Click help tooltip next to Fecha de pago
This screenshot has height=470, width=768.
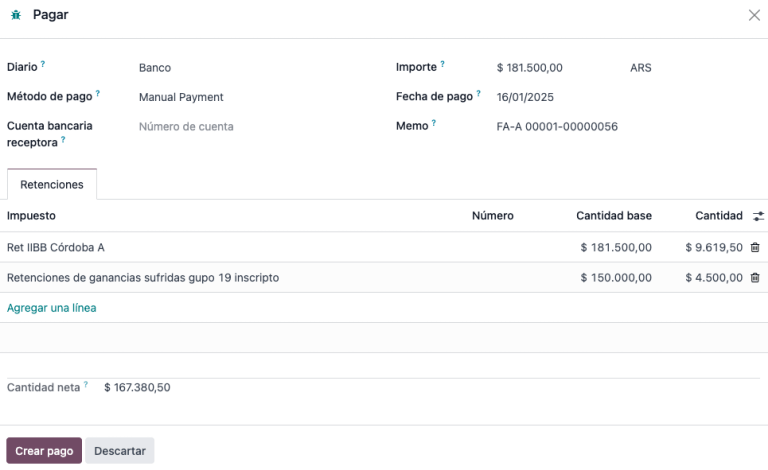coord(478,95)
